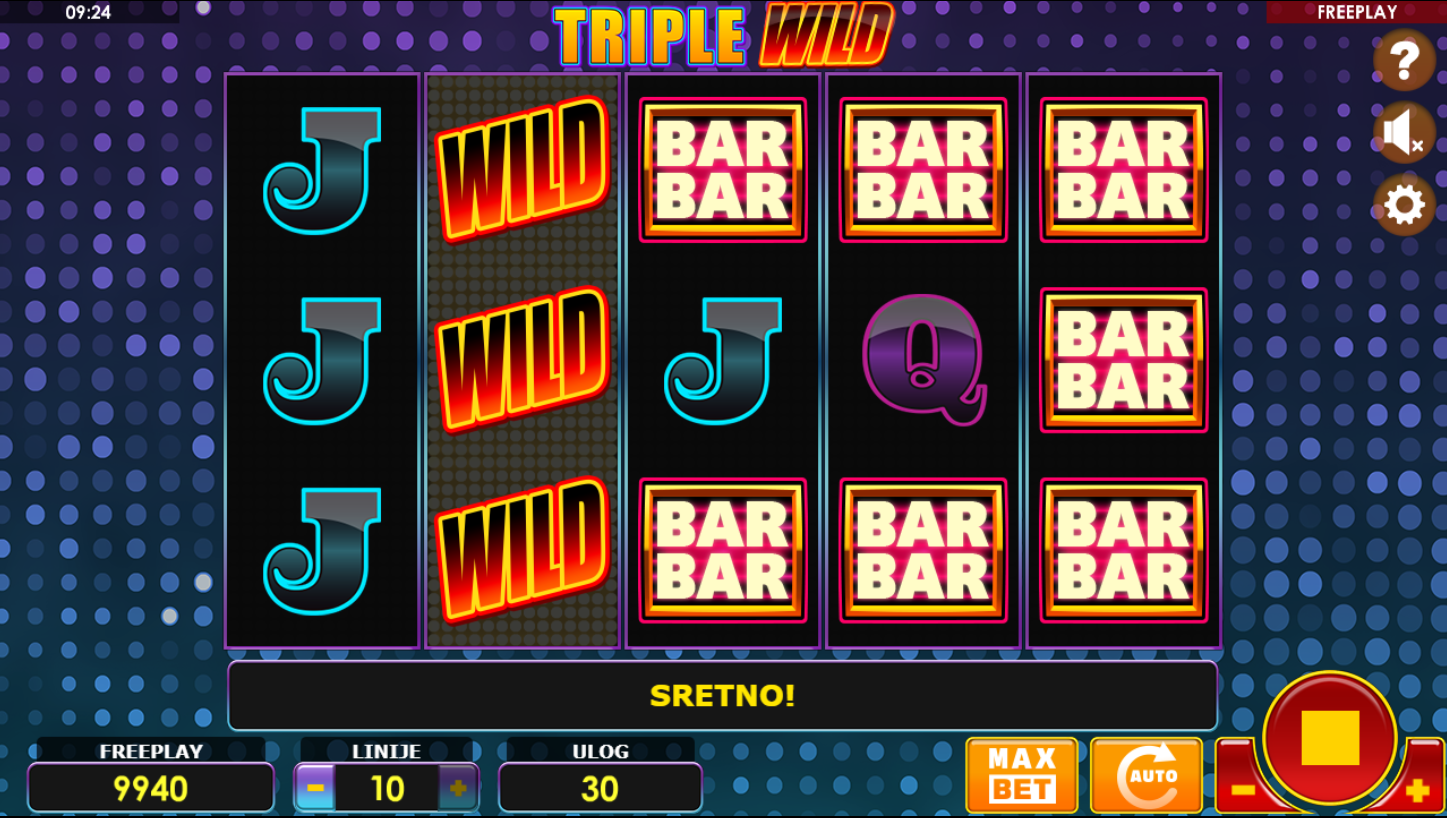
Task: Raise the bet with red plus
Action: click(1417, 790)
